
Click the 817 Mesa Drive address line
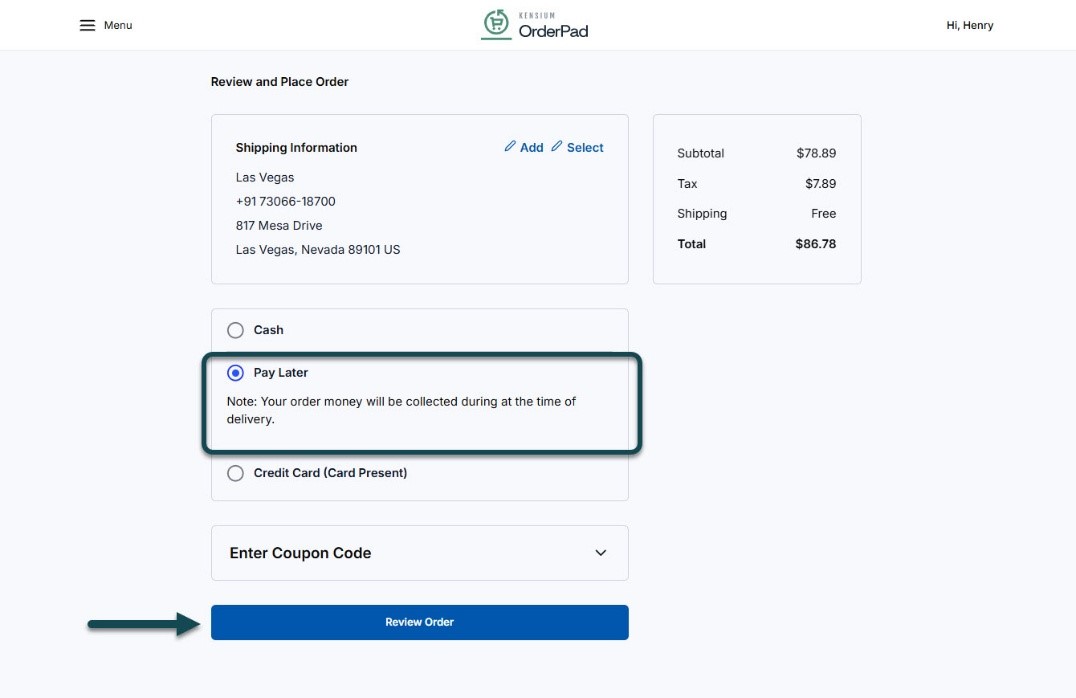[279, 225]
